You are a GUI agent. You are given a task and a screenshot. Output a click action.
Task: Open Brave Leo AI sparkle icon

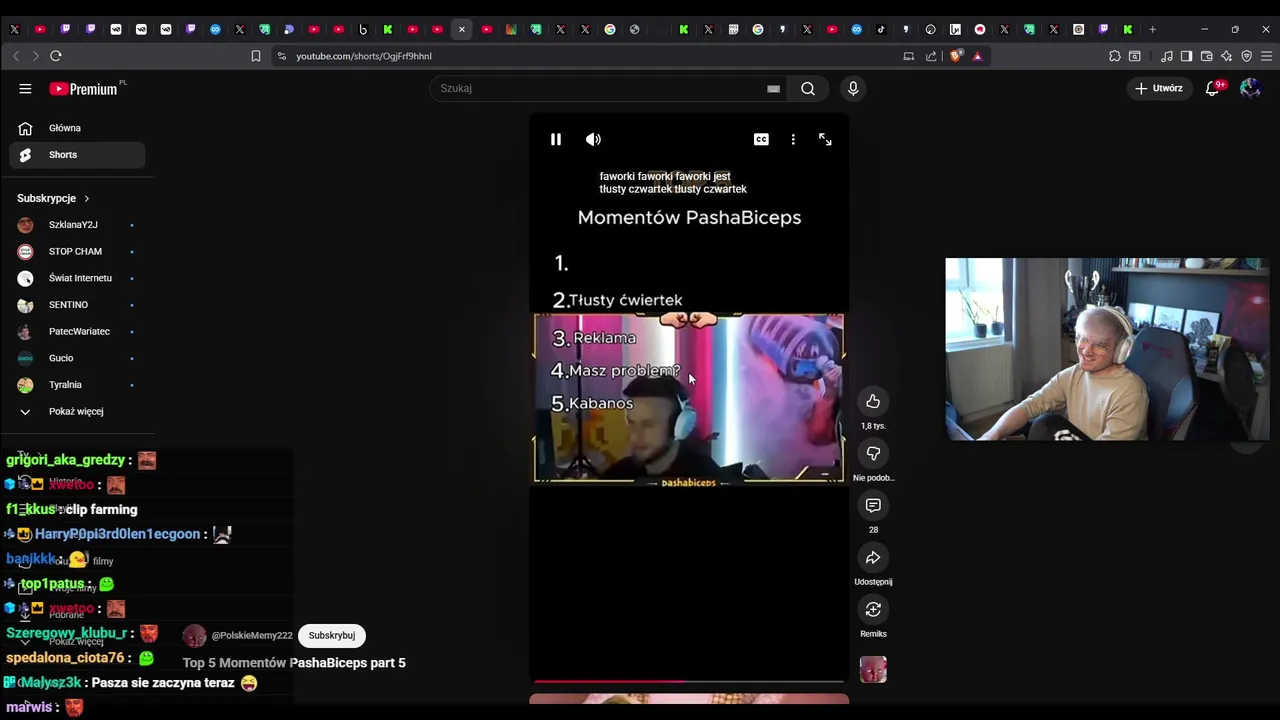point(1226,56)
